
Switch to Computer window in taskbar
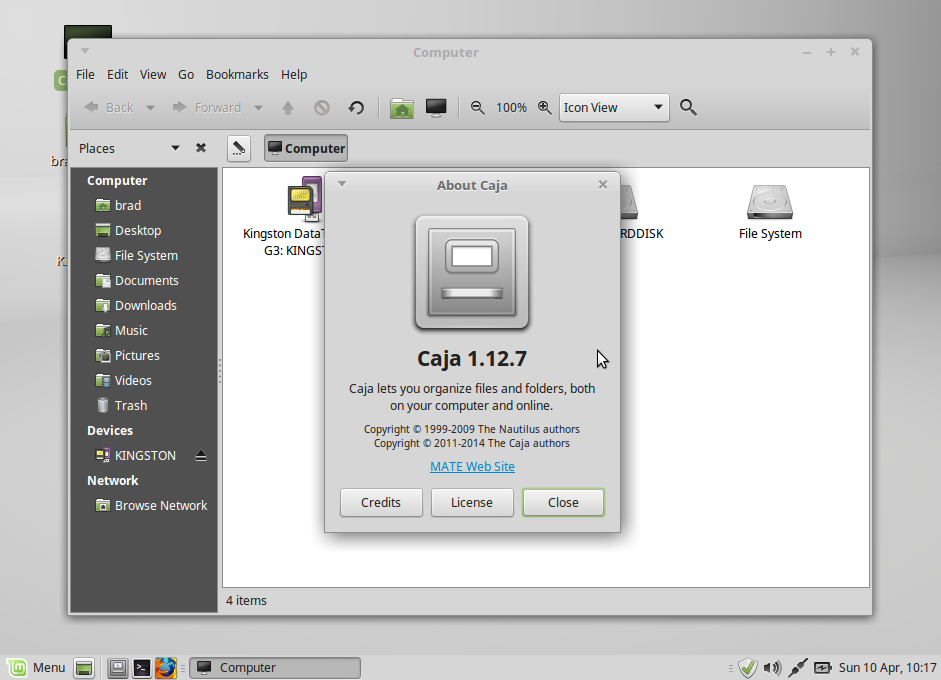(x=275, y=667)
